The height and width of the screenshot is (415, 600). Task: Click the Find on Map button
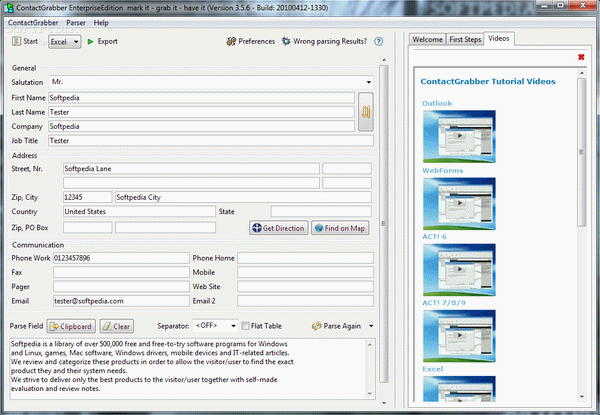pyautogui.click(x=340, y=228)
